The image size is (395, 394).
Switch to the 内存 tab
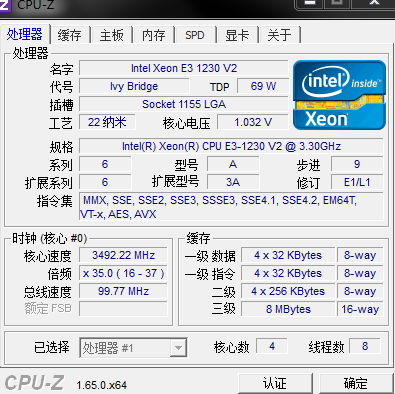point(154,35)
